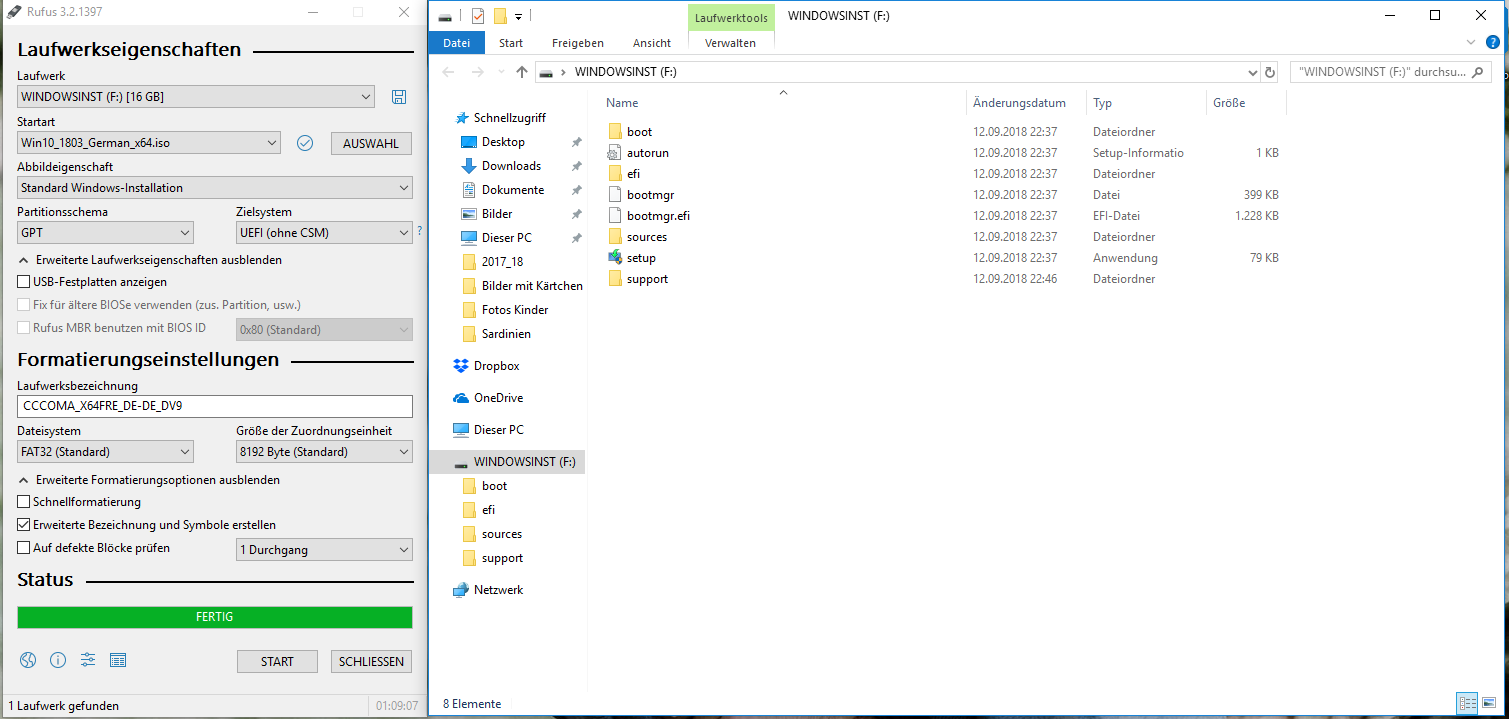Click the drive icon in the Explorer title bar

coord(445,15)
